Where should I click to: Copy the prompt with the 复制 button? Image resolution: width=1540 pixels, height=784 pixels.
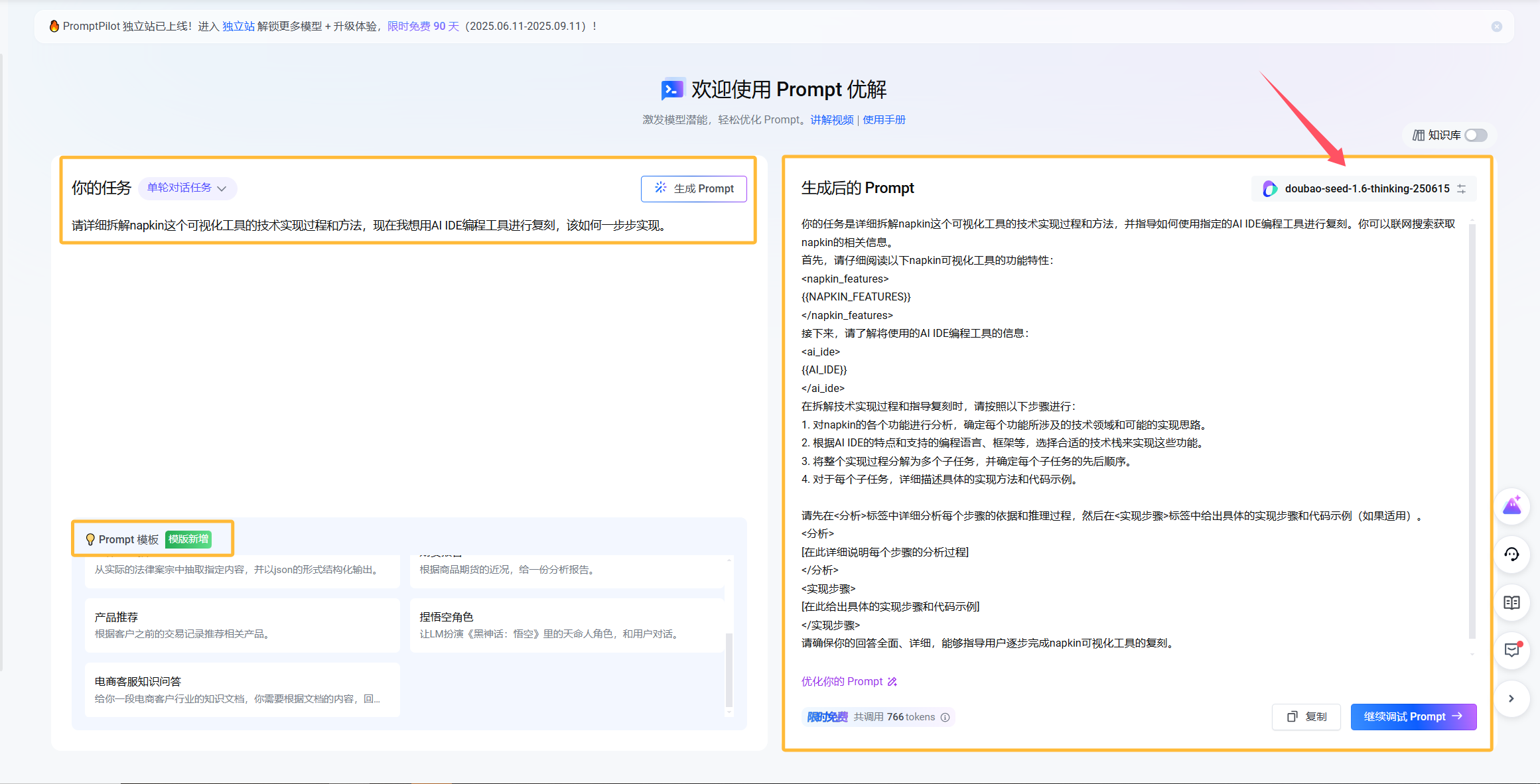click(x=1306, y=717)
